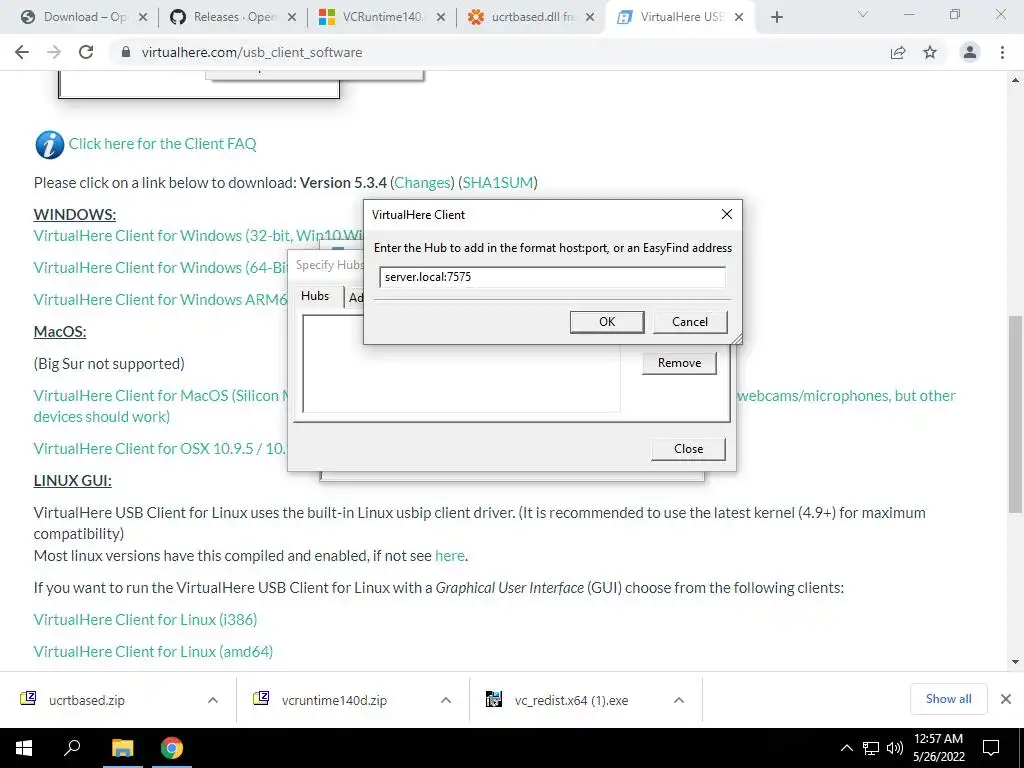1024x768 pixels.
Task: Click VirtualHere Client for OSX 10.9.5 link
Action: click(x=160, y=449)
